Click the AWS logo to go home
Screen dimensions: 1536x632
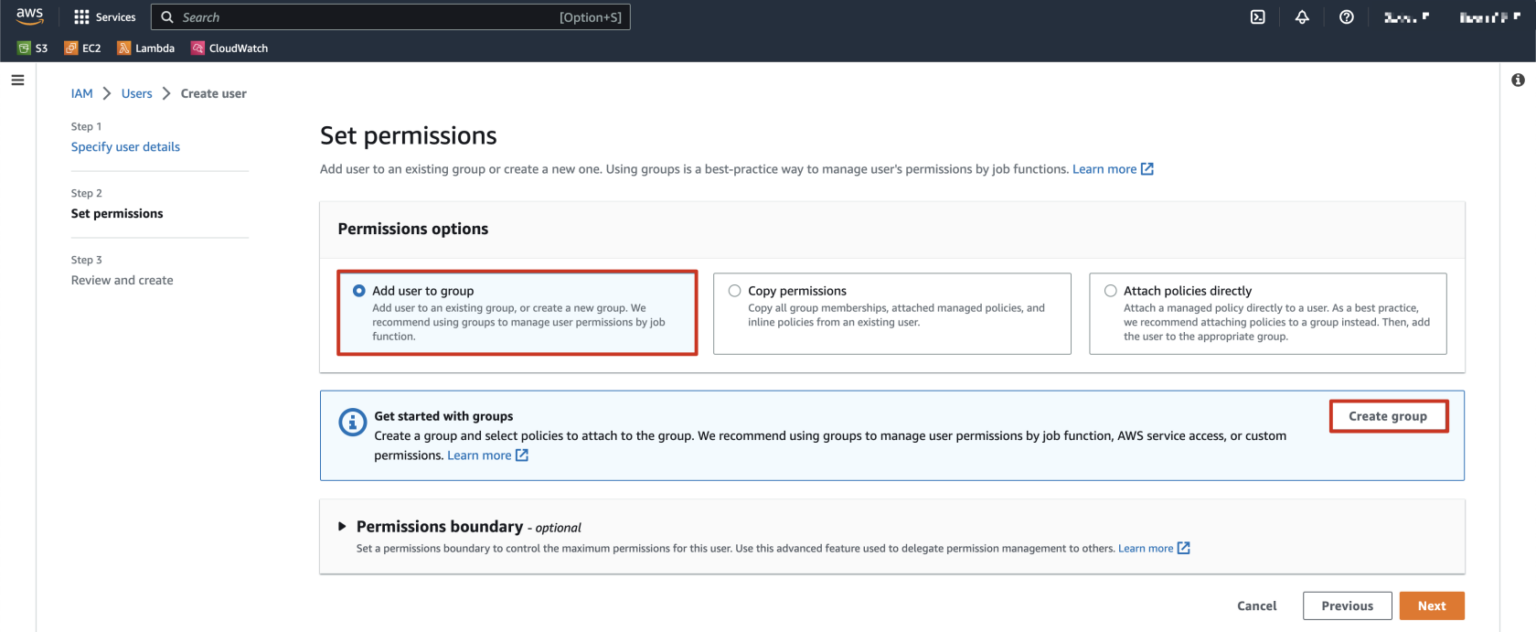pyautogui.click(x=30, y=15)
